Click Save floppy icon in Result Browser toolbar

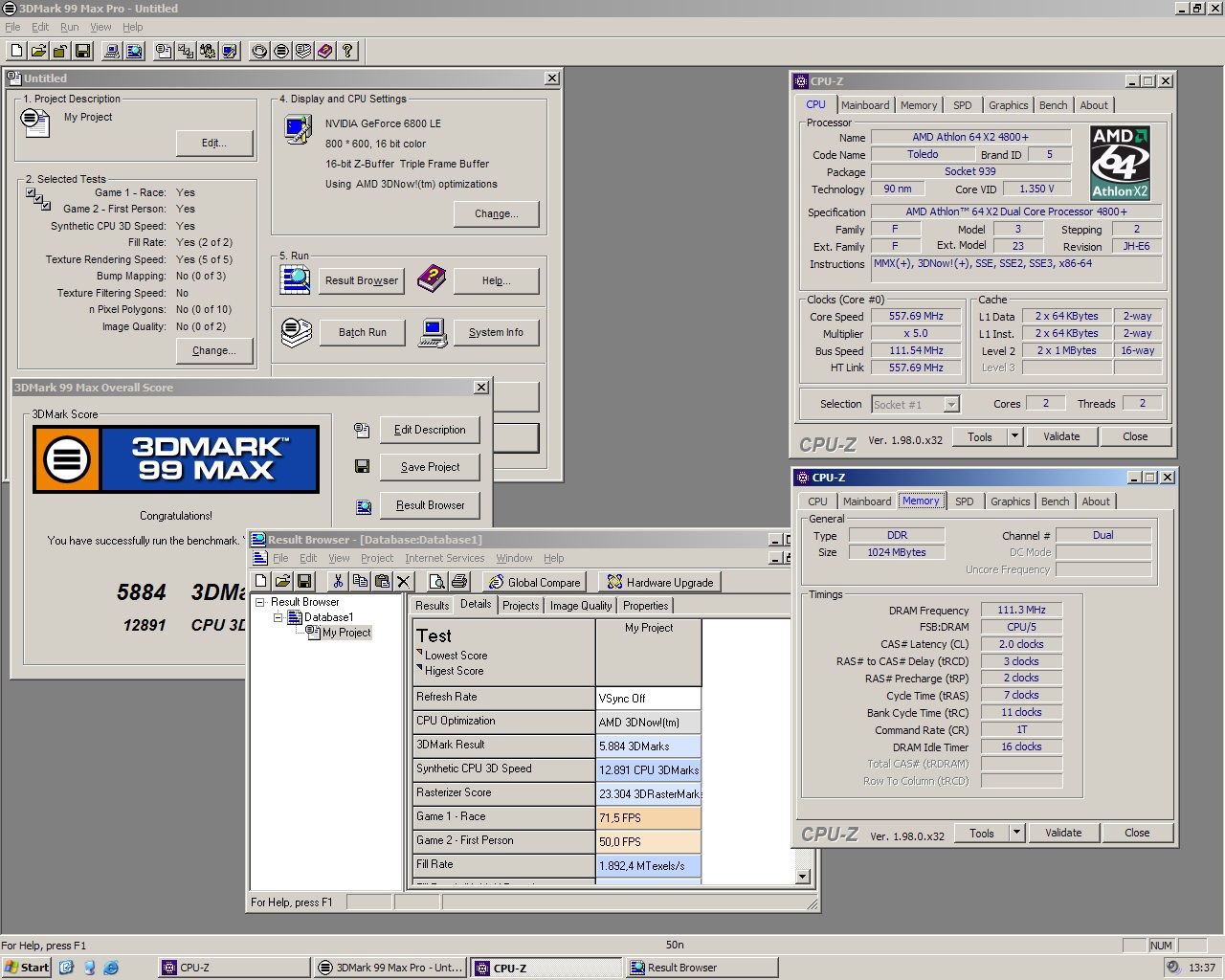pyautogui.click(x=304, y=581)
